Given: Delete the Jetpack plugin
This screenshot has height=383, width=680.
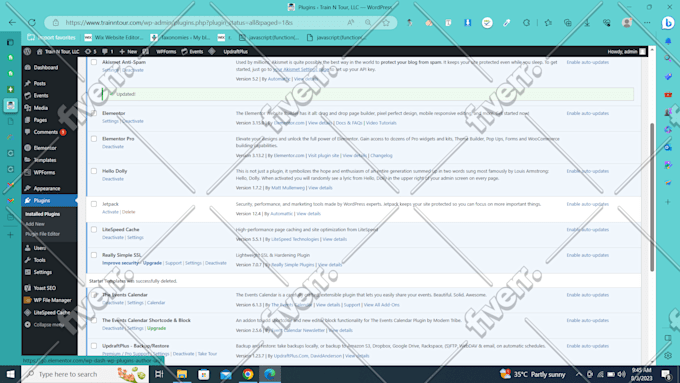Looking at the screenshot, I should [128, 212].
